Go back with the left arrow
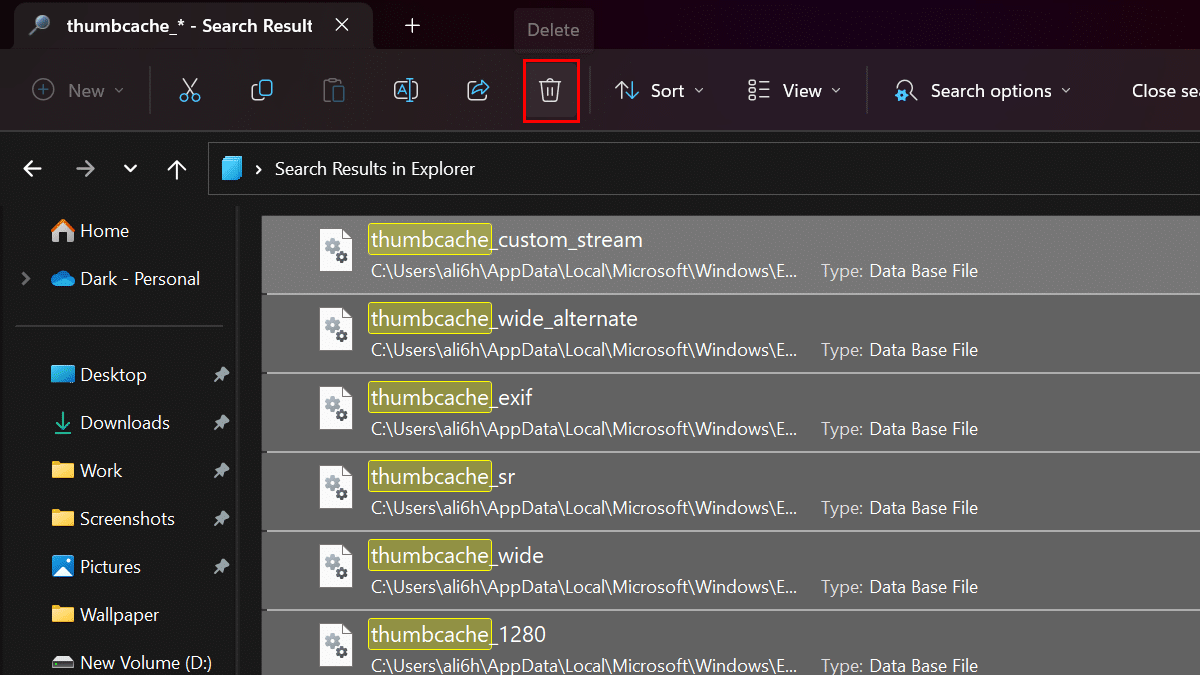The height and width of the screenshot is (675, 1200). point(33,169)
